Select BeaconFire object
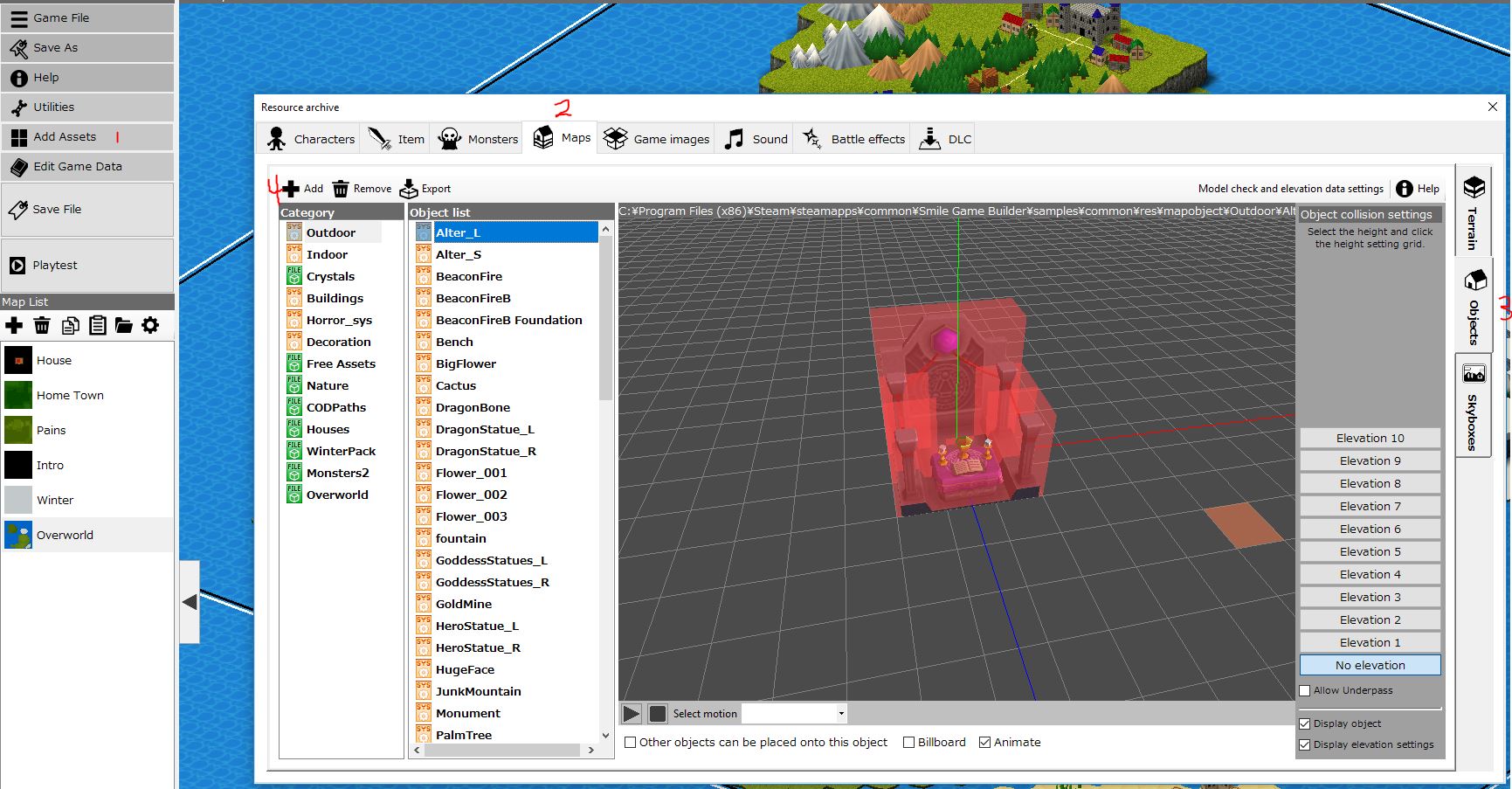Screen dimensions: 1512x789 tap(505, 276)
